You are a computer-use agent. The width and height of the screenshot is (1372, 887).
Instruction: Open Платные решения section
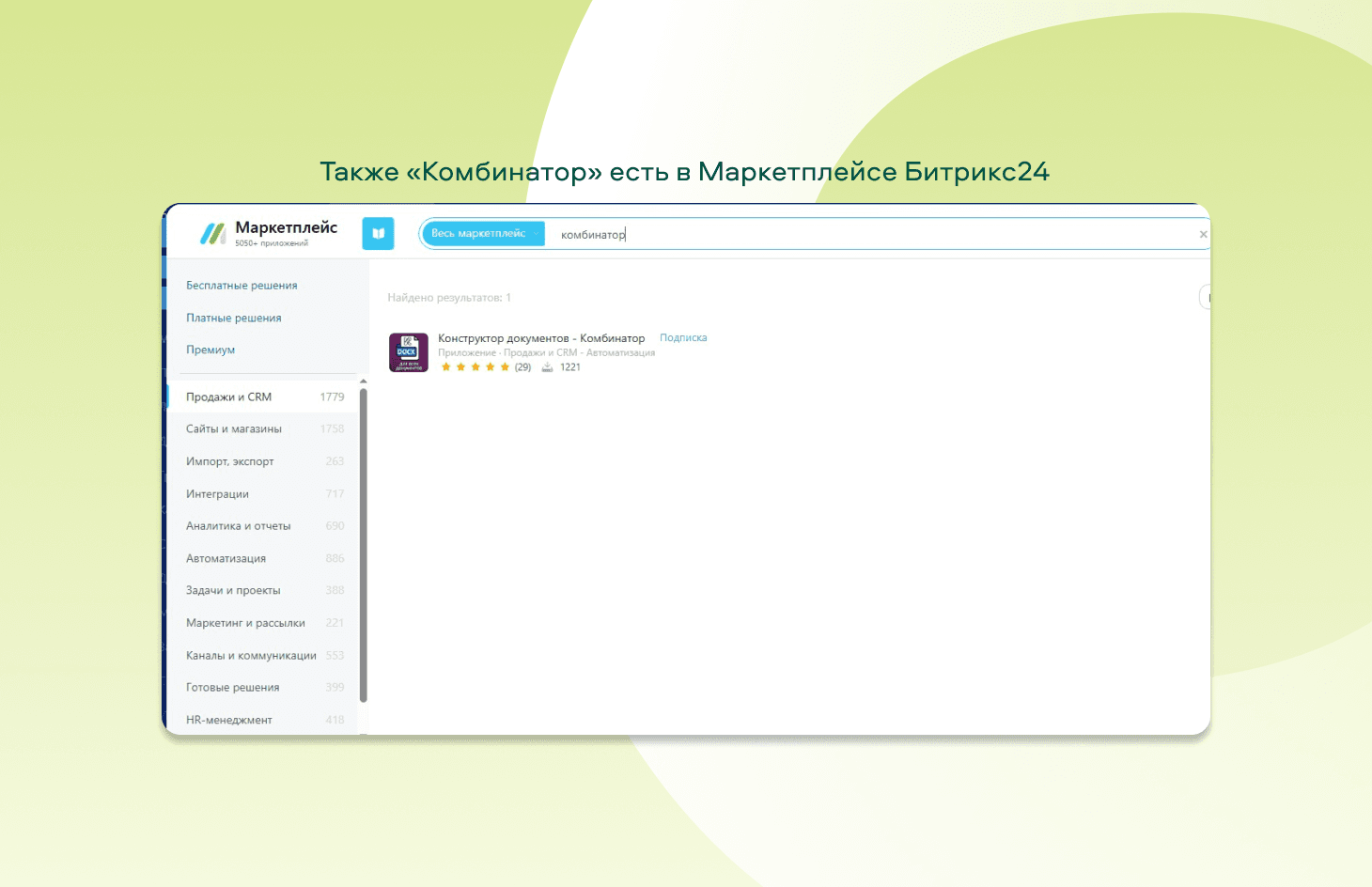[234, 318]
